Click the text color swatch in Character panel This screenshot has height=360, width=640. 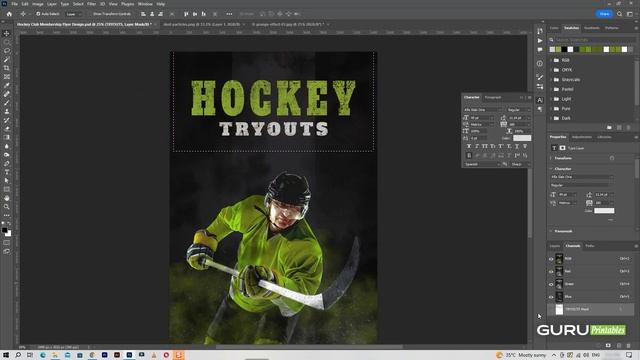[522, 138]
